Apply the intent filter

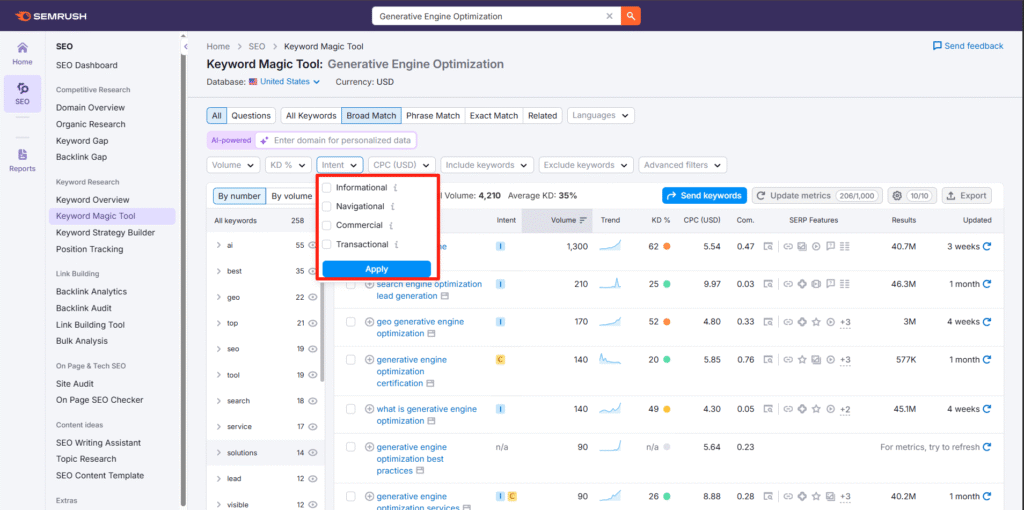point(376,269)
